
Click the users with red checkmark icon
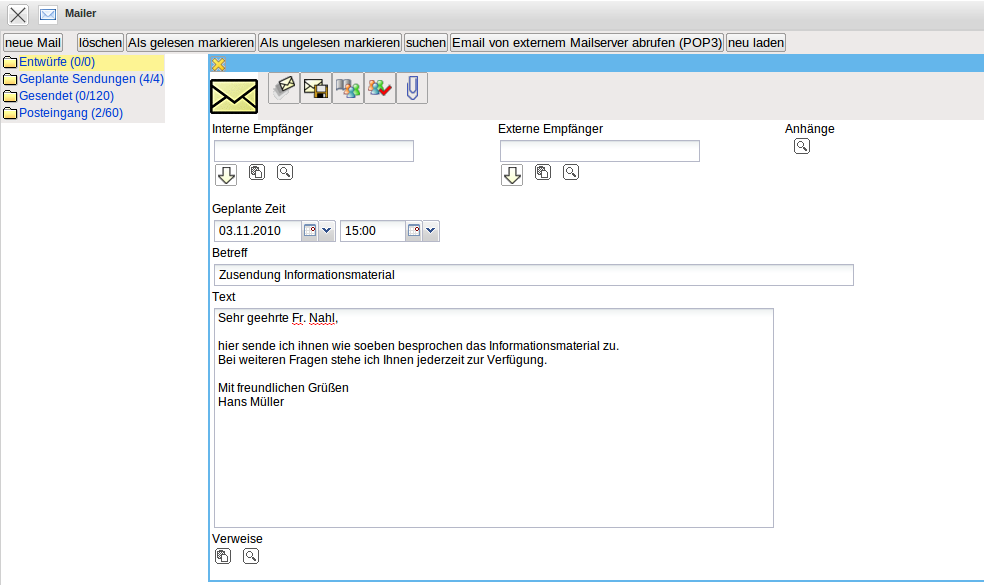pyautogui.click(x=380, y=88)
